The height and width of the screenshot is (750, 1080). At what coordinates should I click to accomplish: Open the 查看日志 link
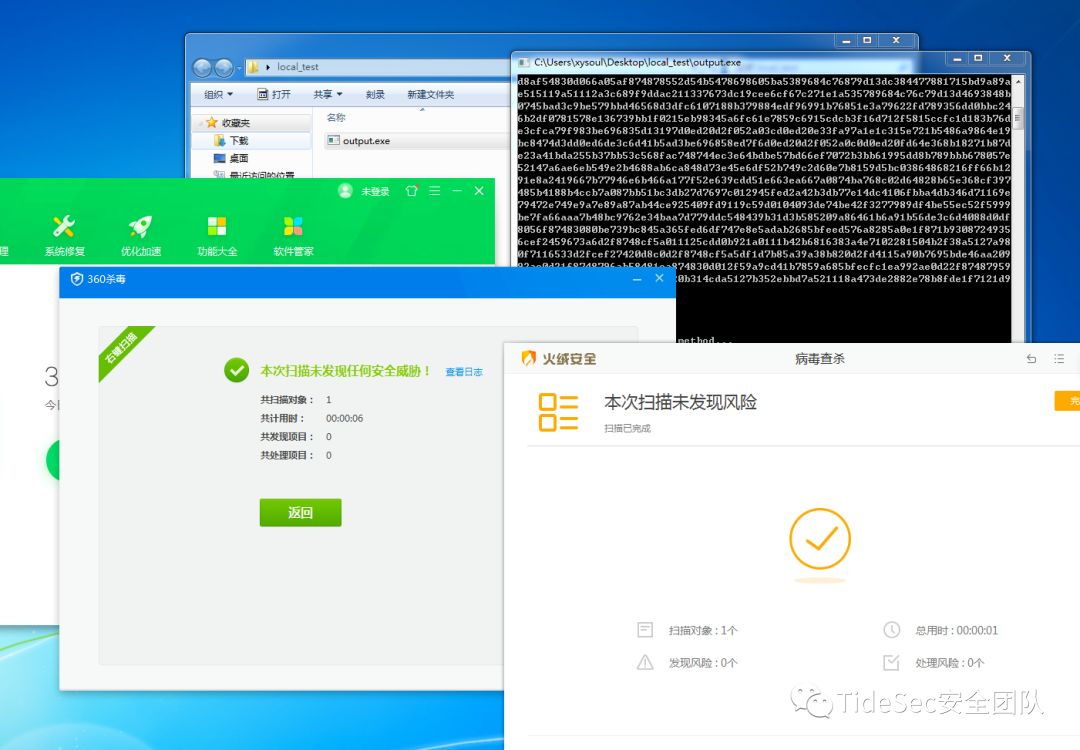464,372
